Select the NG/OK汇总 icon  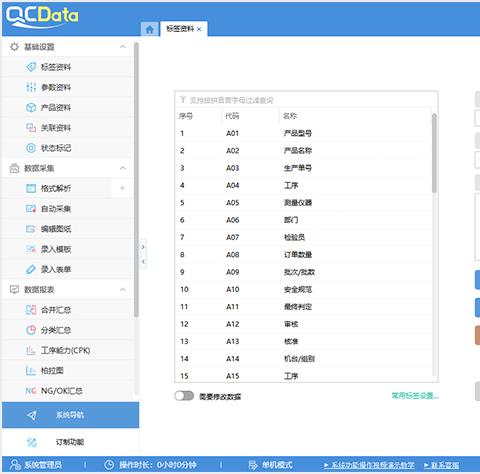[31, 391]
